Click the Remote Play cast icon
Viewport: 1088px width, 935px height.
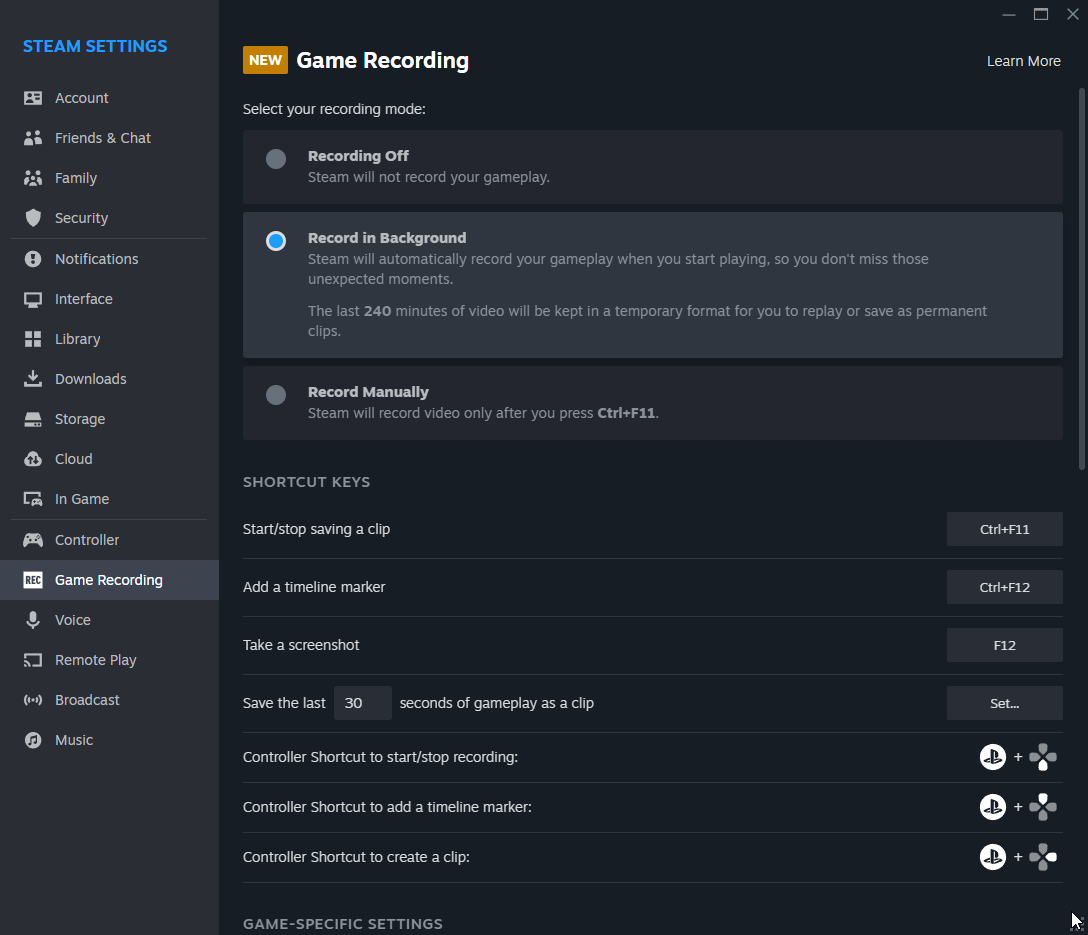click(33, 660)
